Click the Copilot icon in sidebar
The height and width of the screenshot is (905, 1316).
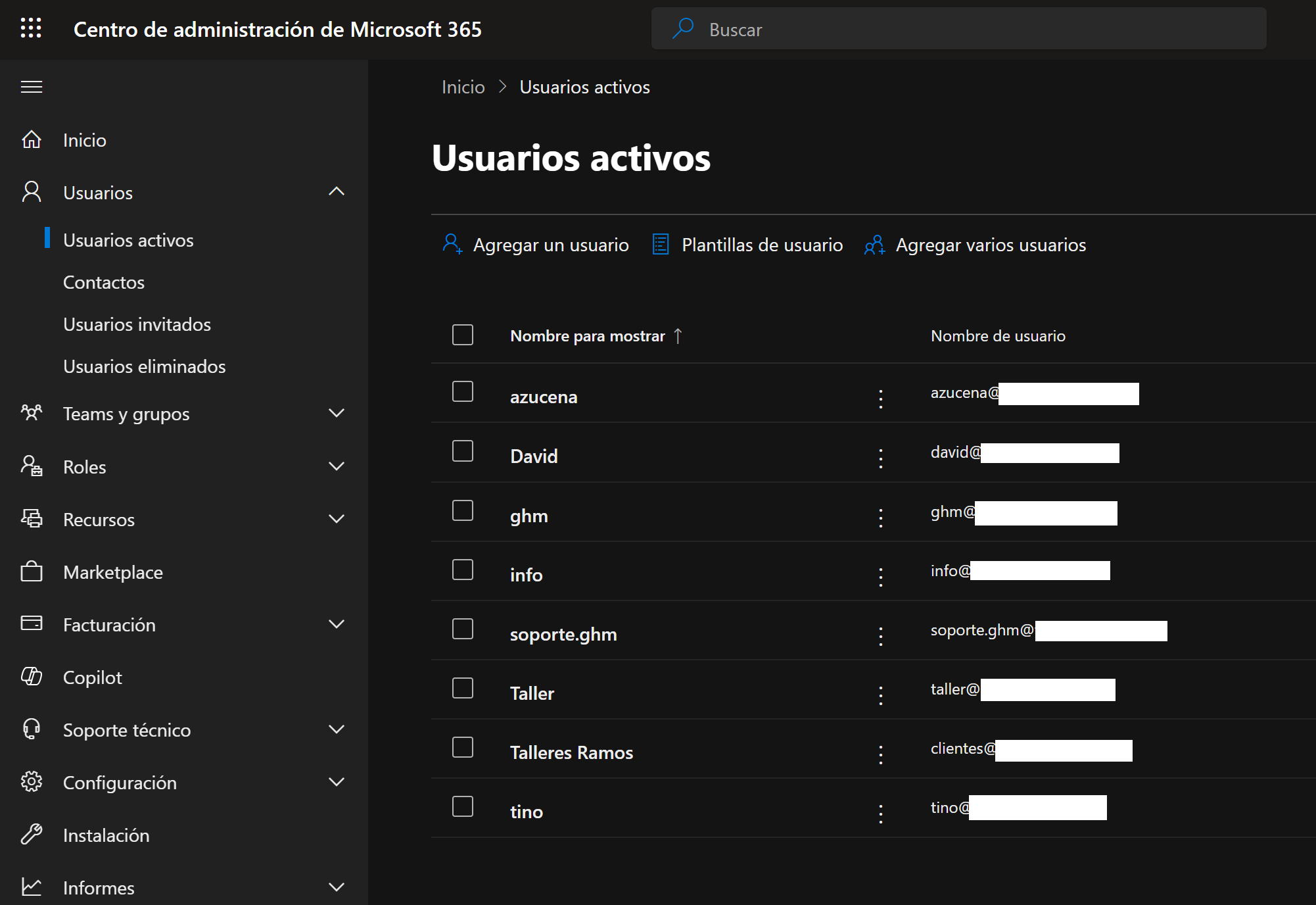click(31, 677)
